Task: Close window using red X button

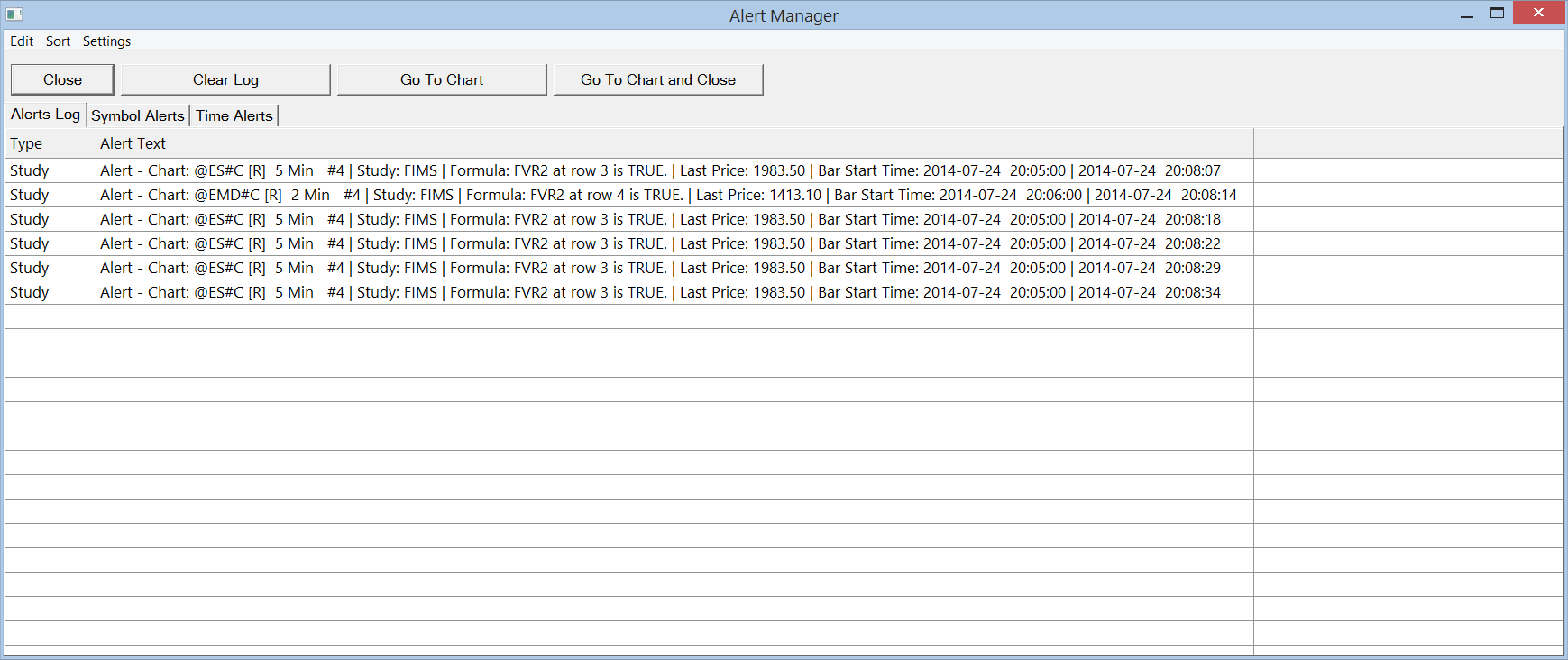Action: pyautogui.click(x=1538, y=14)
